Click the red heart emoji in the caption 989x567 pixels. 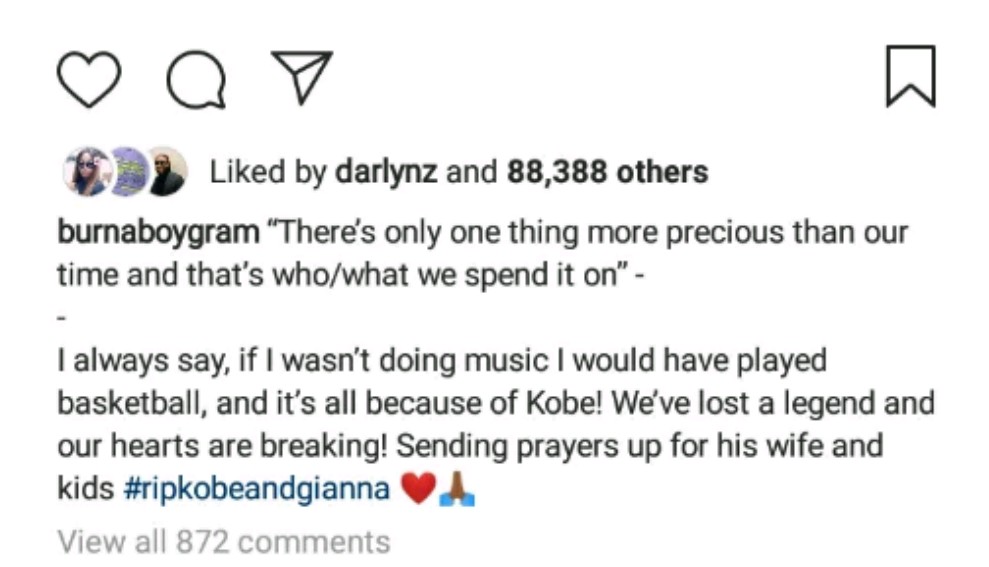pos(417,492)
